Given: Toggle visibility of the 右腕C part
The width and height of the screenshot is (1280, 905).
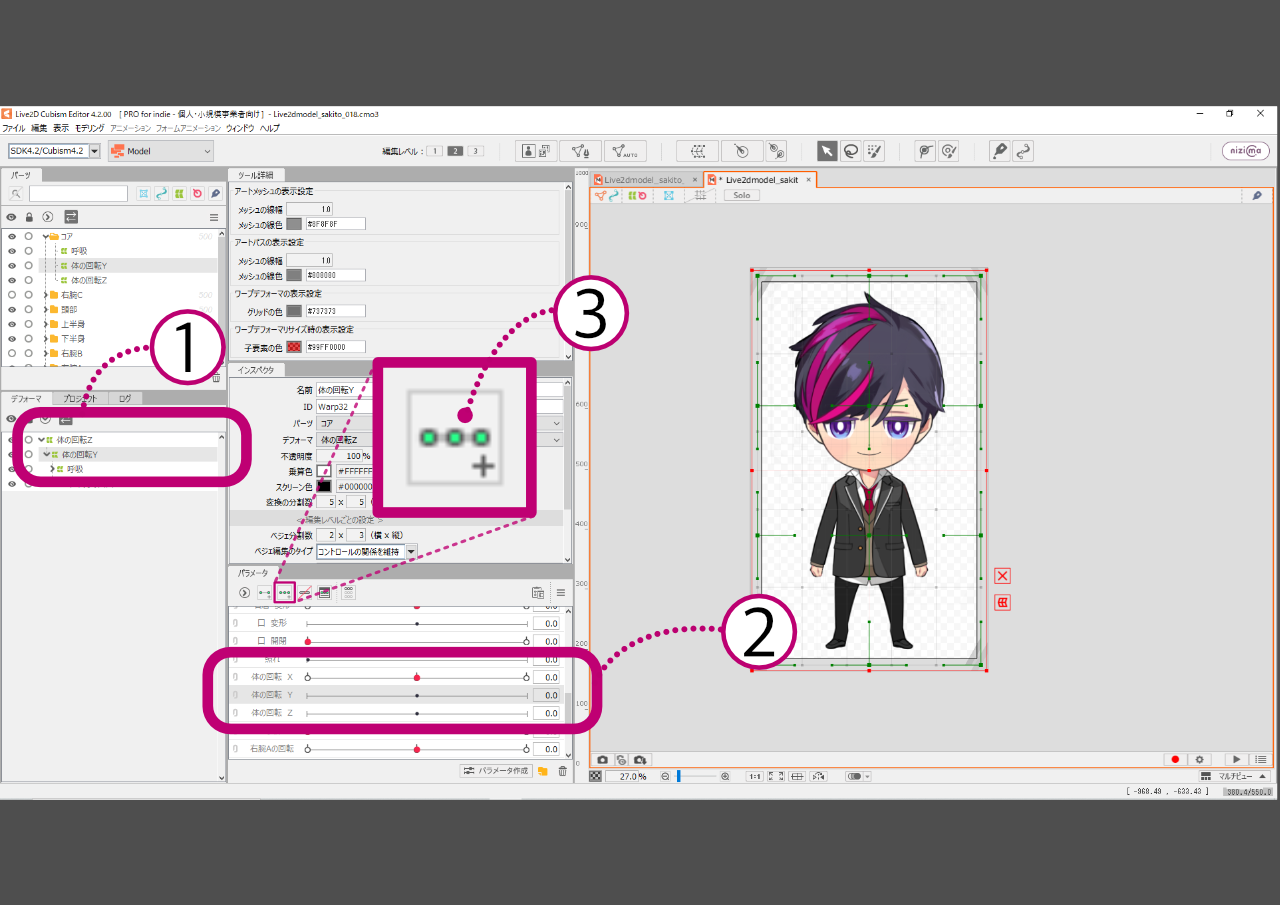Looking at the screenshot, I should click(12, 295).
